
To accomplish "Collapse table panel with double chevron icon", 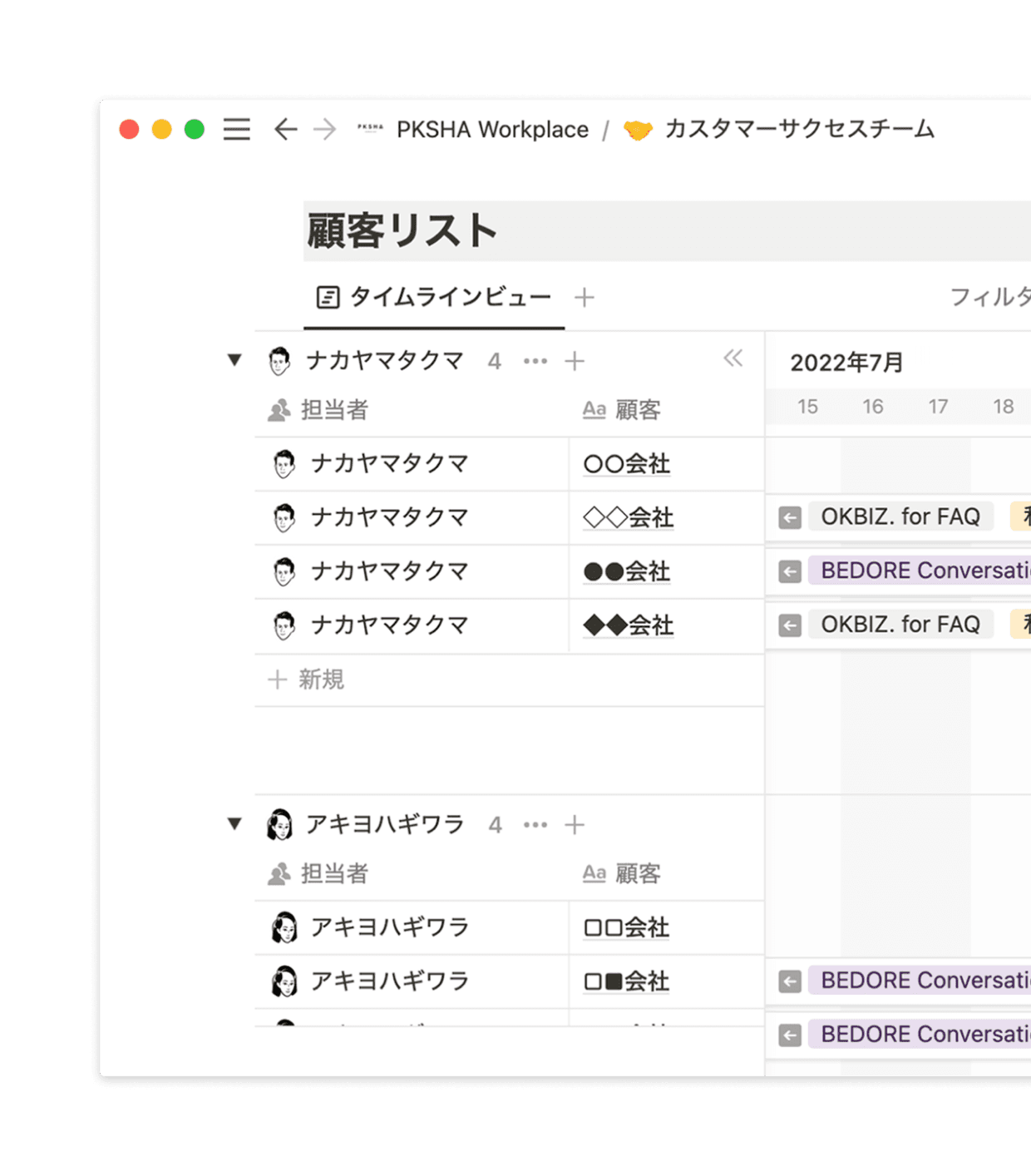I will pyautogui.click(x=733, y=358).
